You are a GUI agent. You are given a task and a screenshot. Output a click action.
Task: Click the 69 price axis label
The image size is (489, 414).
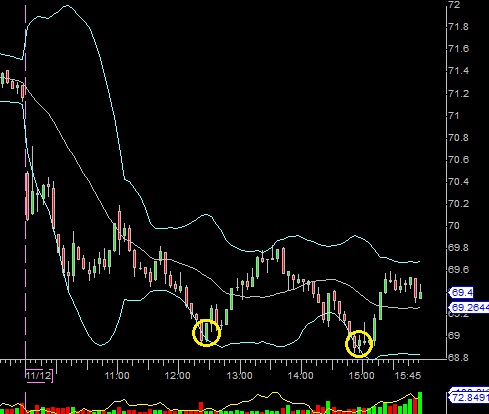(x=454, y=335)
